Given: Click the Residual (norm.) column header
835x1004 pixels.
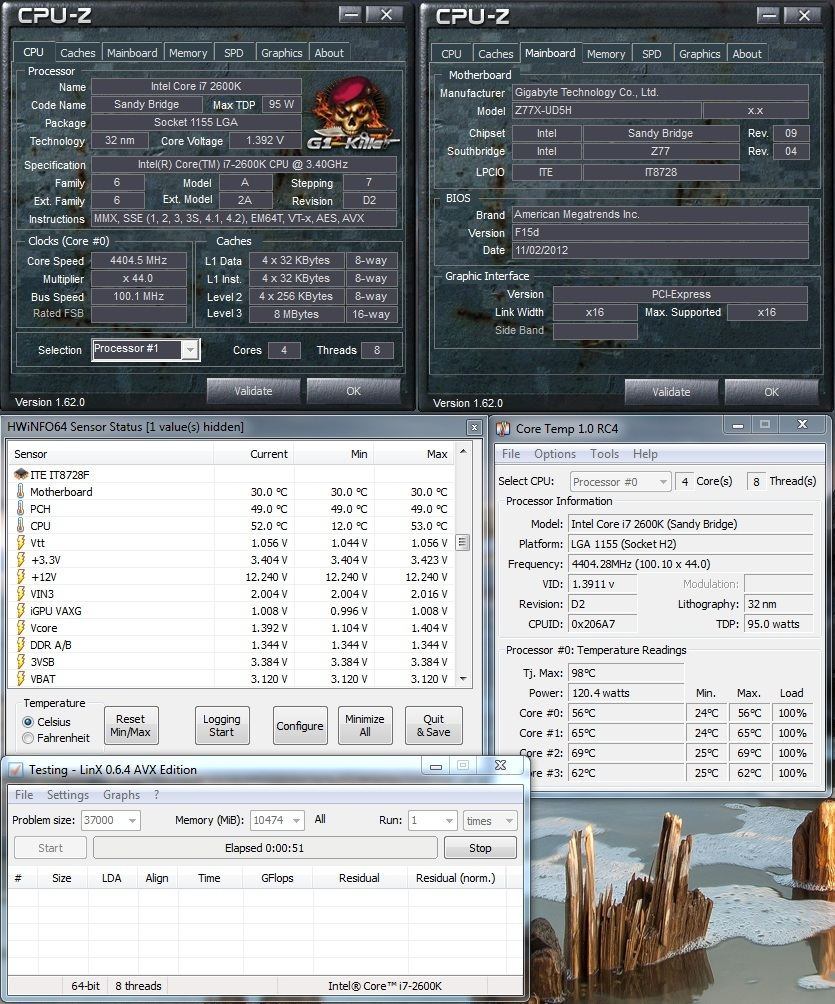Looking at the screenshot, I should [455, 878].
